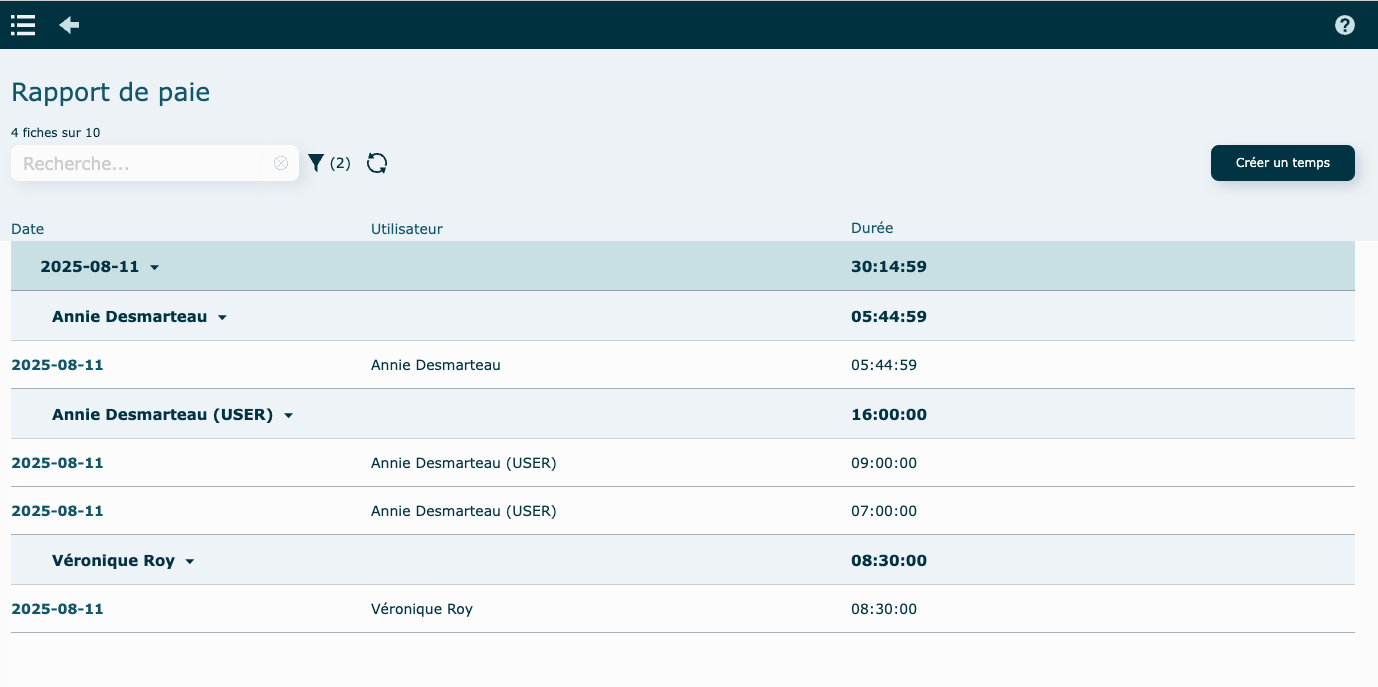The width and height of the screenshot is (1378, 687).
Task: Clear the search field with X icon
Action: click(281, 163)
